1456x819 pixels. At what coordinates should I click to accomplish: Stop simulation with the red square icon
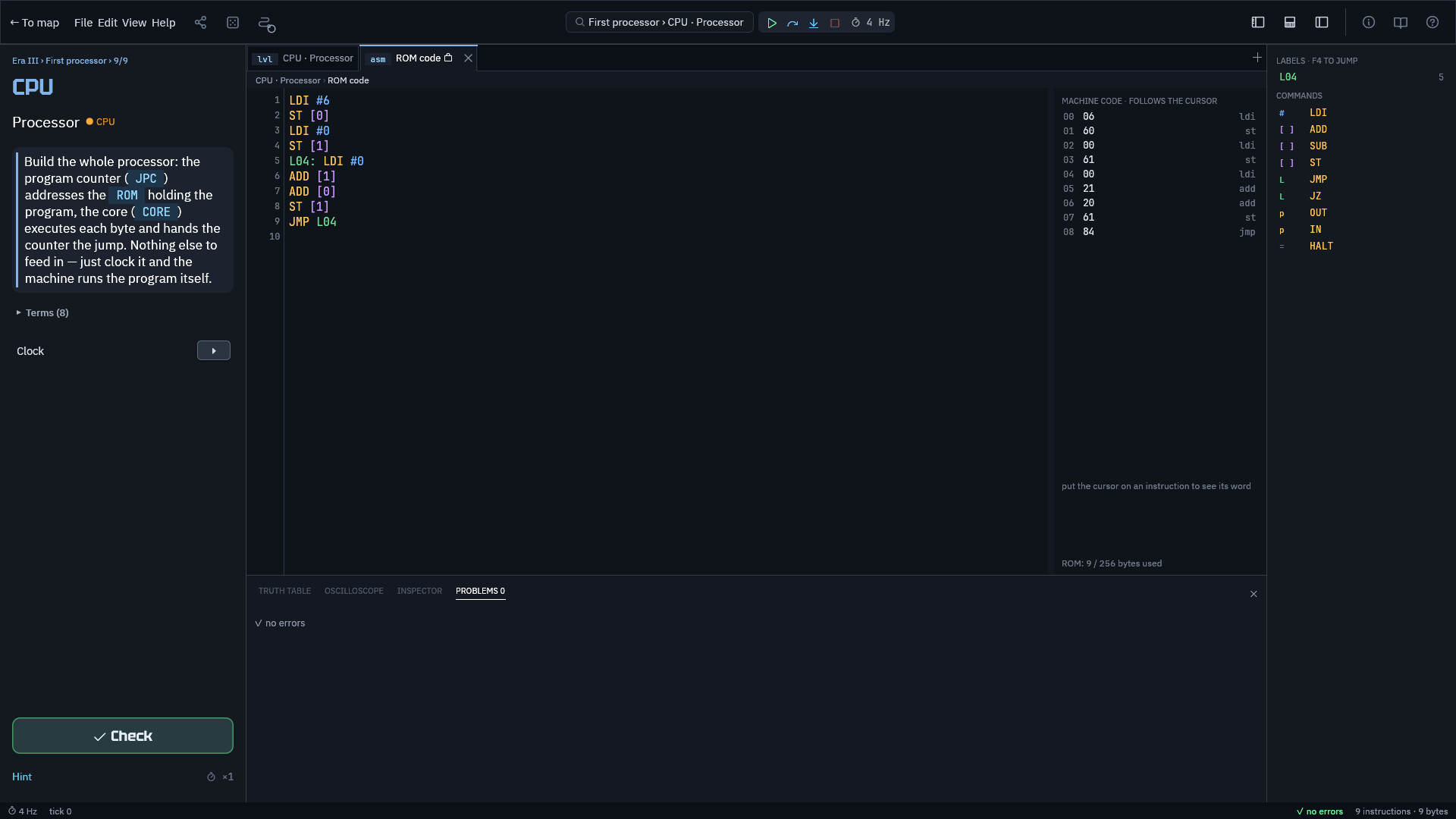835,23
